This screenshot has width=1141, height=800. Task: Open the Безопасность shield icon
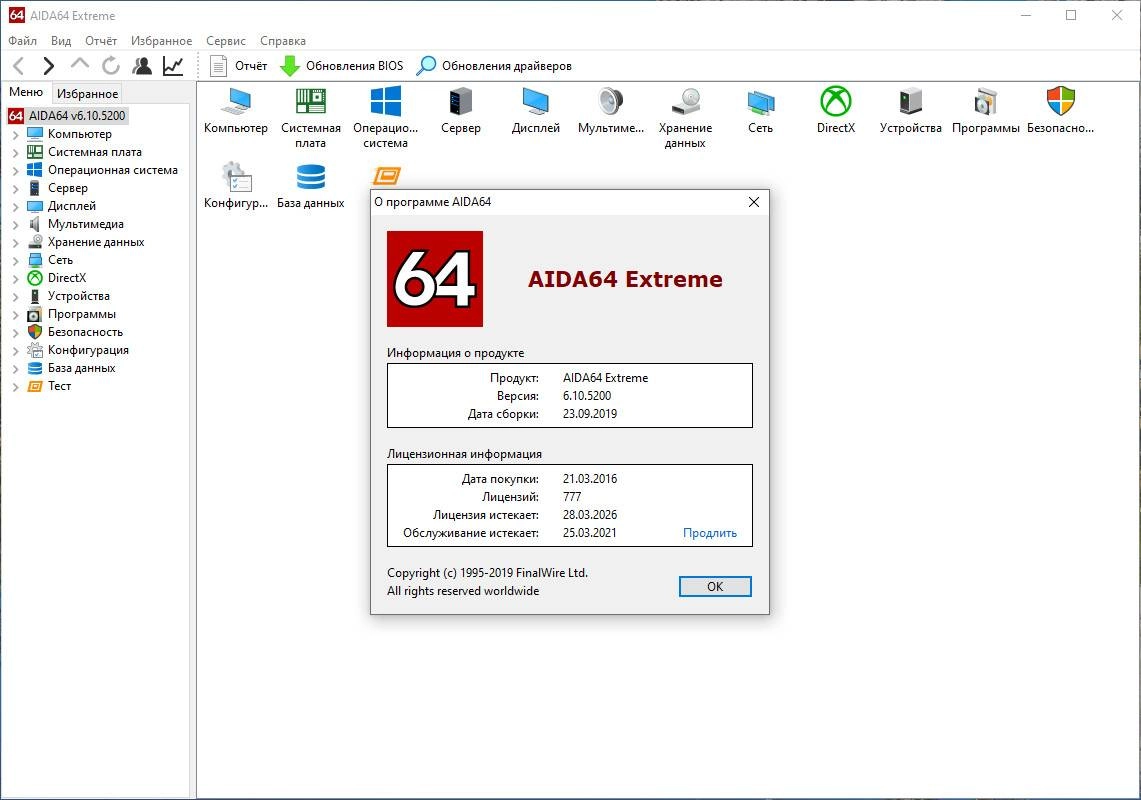click(x=1060, y=111)
